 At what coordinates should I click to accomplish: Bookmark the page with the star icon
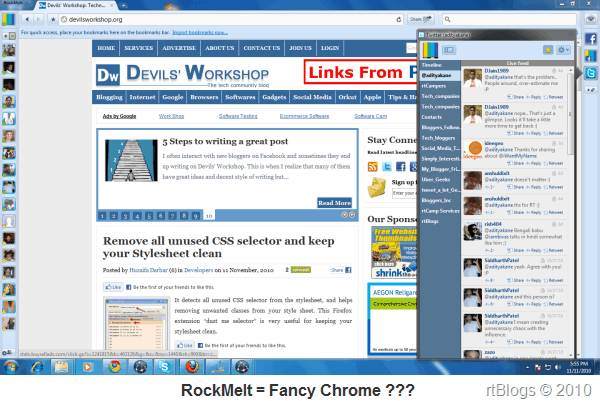click(x=53, y=19)
